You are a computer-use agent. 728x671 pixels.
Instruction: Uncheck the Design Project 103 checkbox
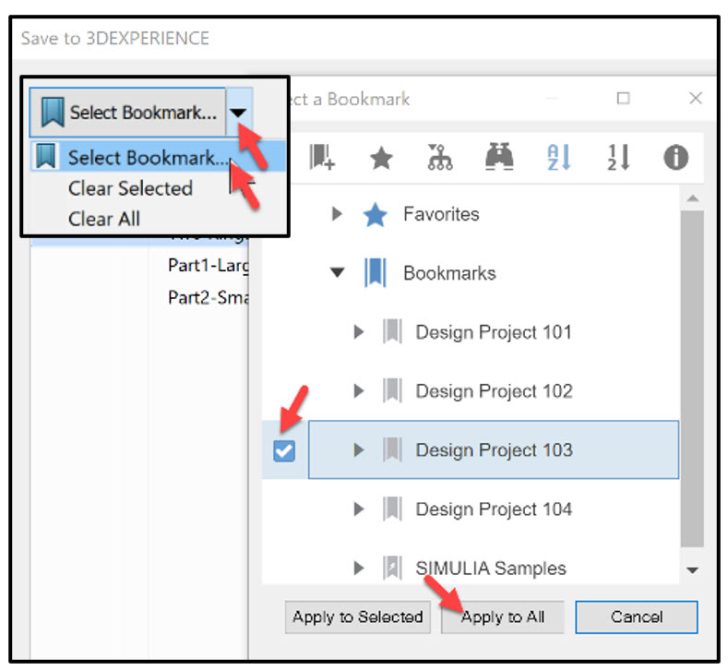pos(284,451)
